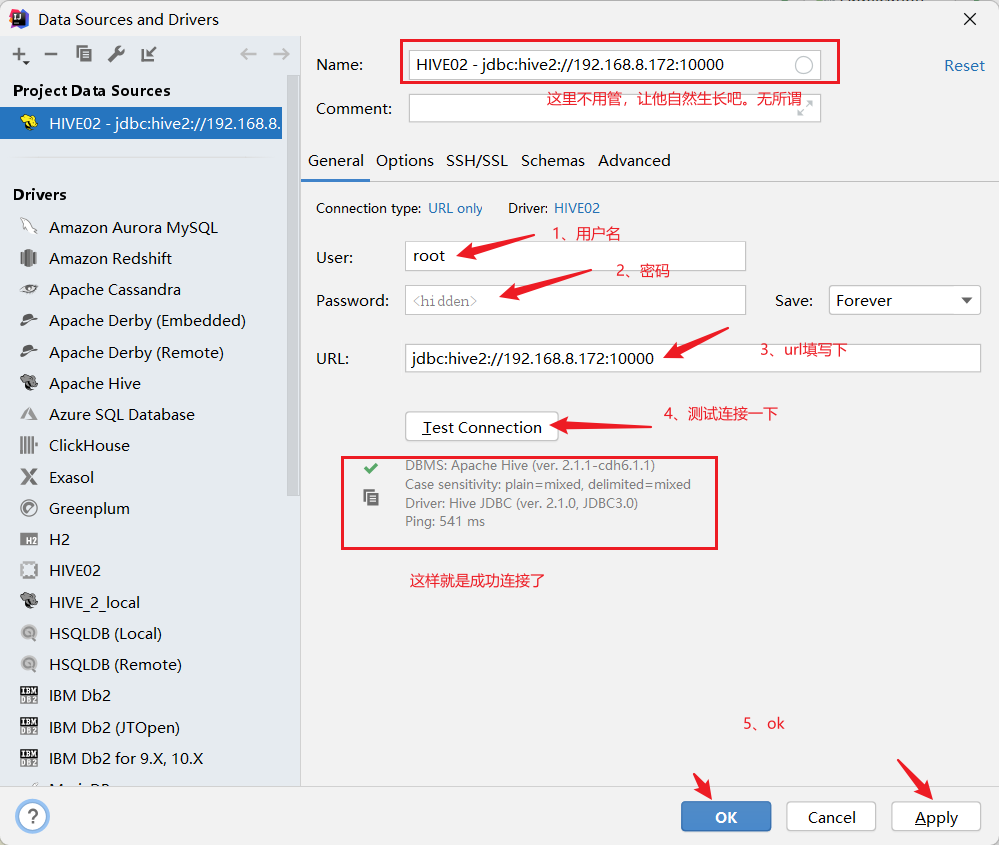This screenshot has height=845, width=999.
Task: Open the add dropdown arrow under plus
Action: (27, 62)
